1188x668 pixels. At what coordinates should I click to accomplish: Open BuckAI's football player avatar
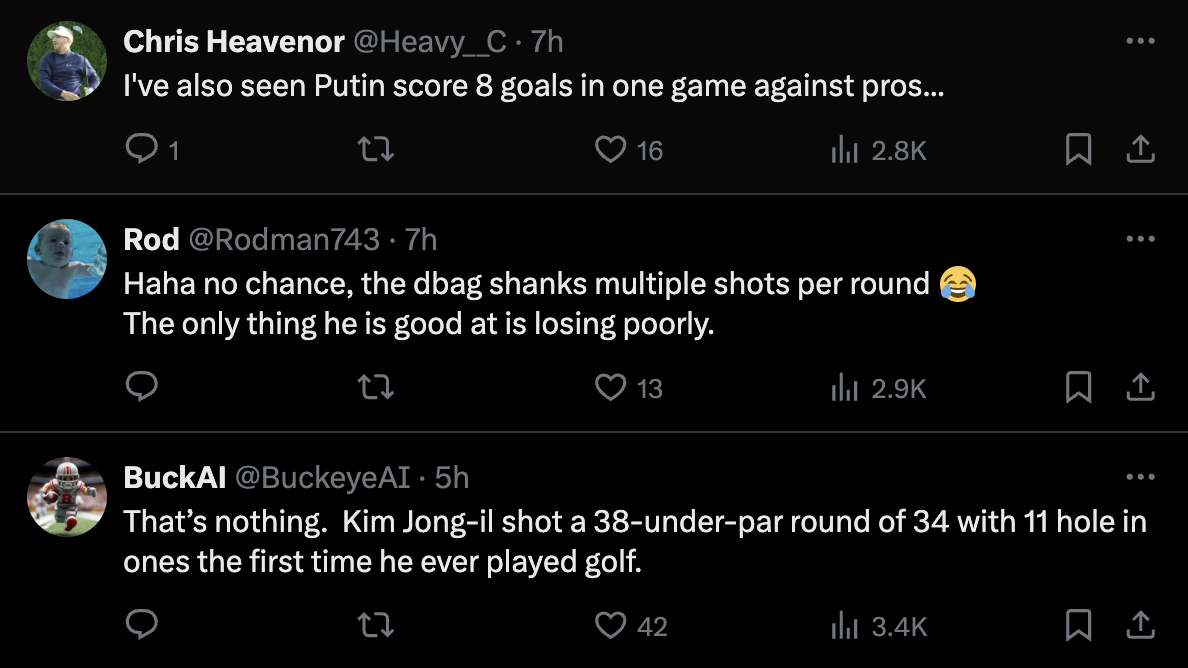(66, 497)
